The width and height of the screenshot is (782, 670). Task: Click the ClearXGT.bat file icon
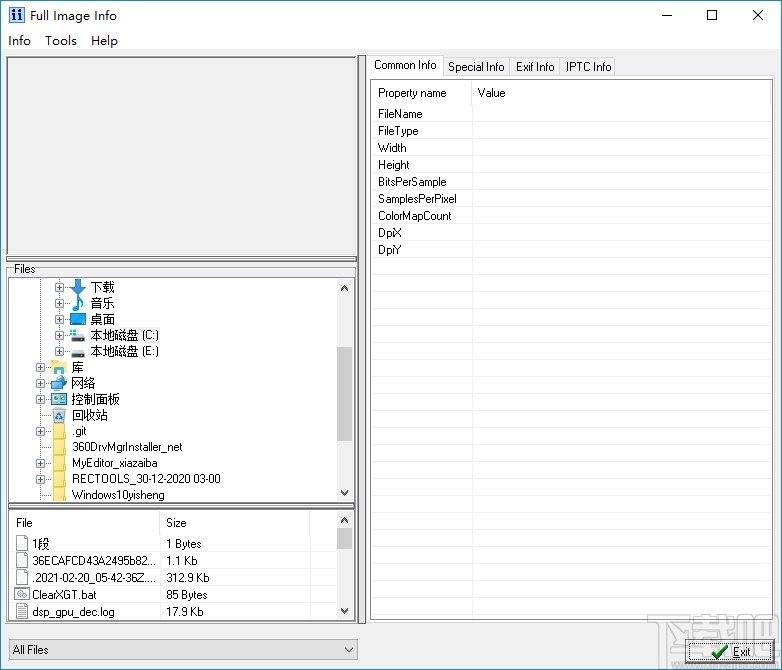click(x=22, y=594)
